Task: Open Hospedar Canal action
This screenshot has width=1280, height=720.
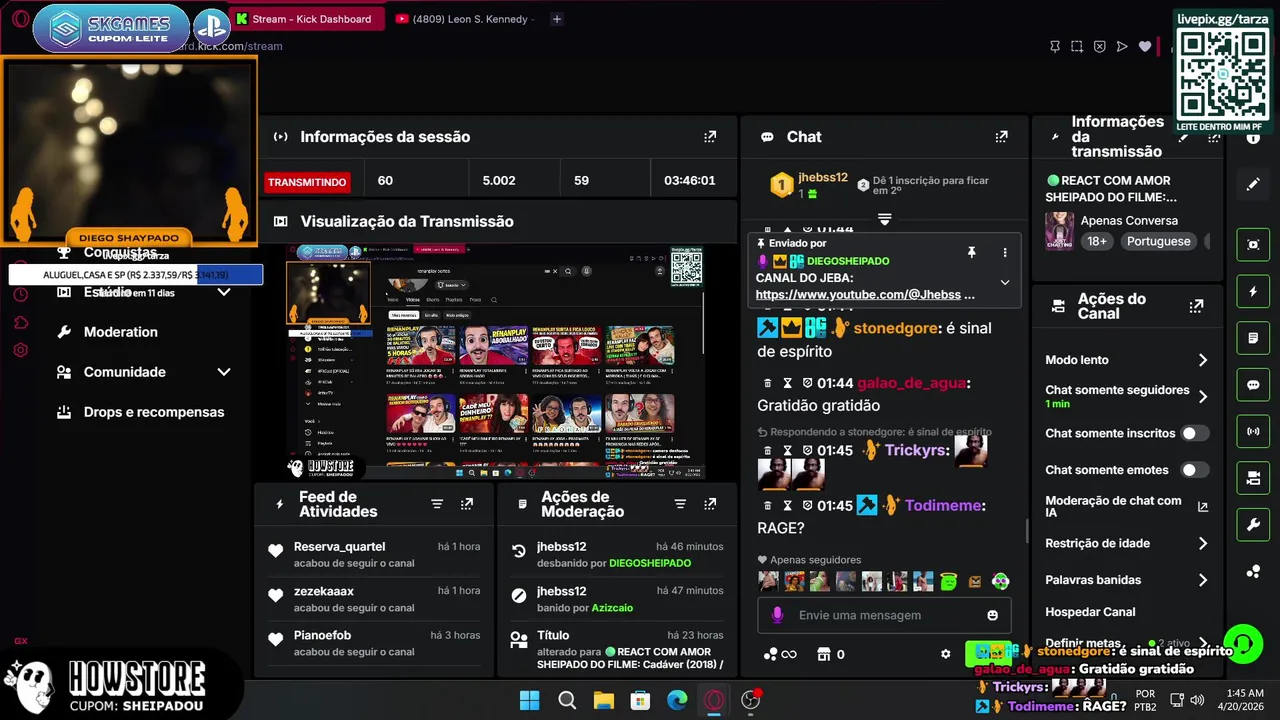Action: 1090,612
